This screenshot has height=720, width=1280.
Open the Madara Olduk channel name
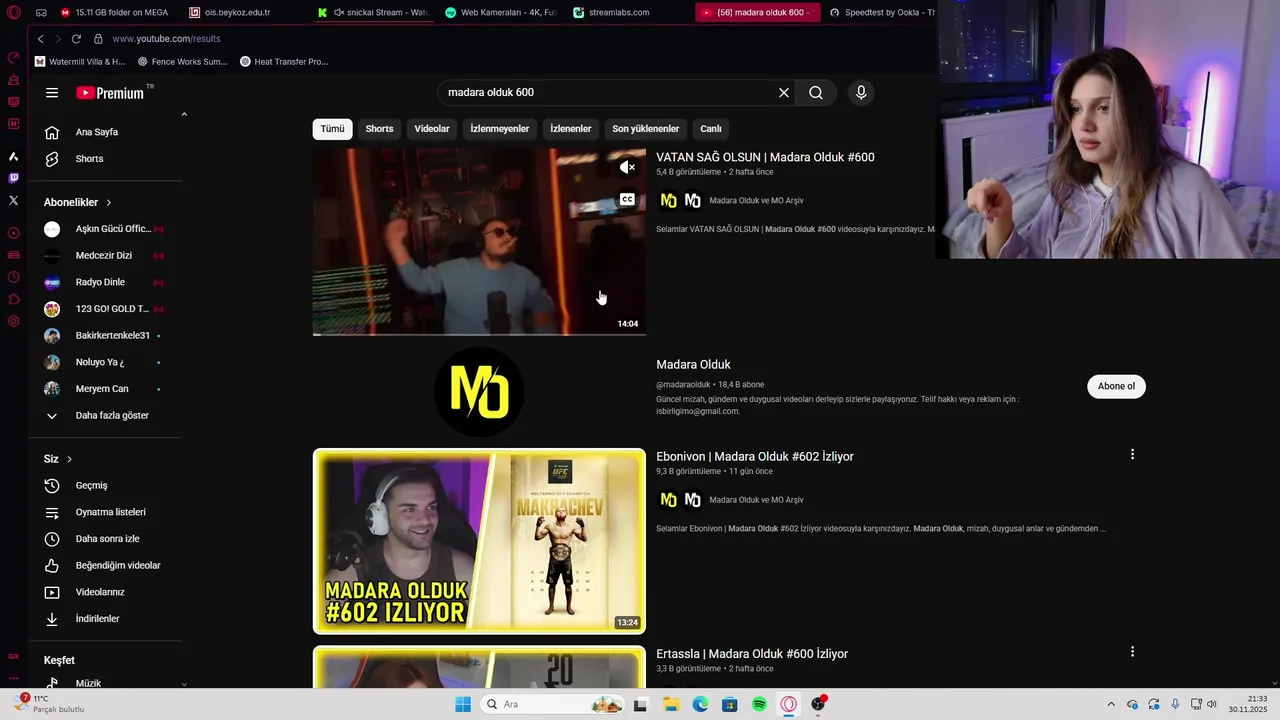coord(693,365)
